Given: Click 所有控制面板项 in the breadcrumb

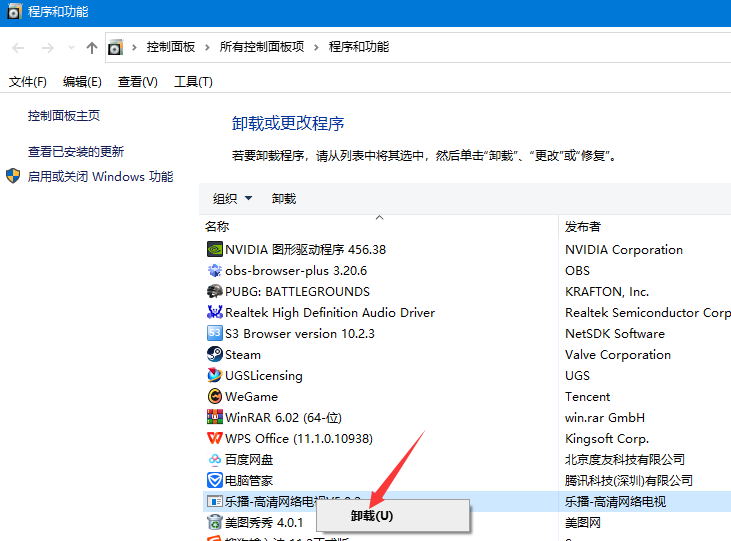Looking at the screenshot, I should (262, 47).
